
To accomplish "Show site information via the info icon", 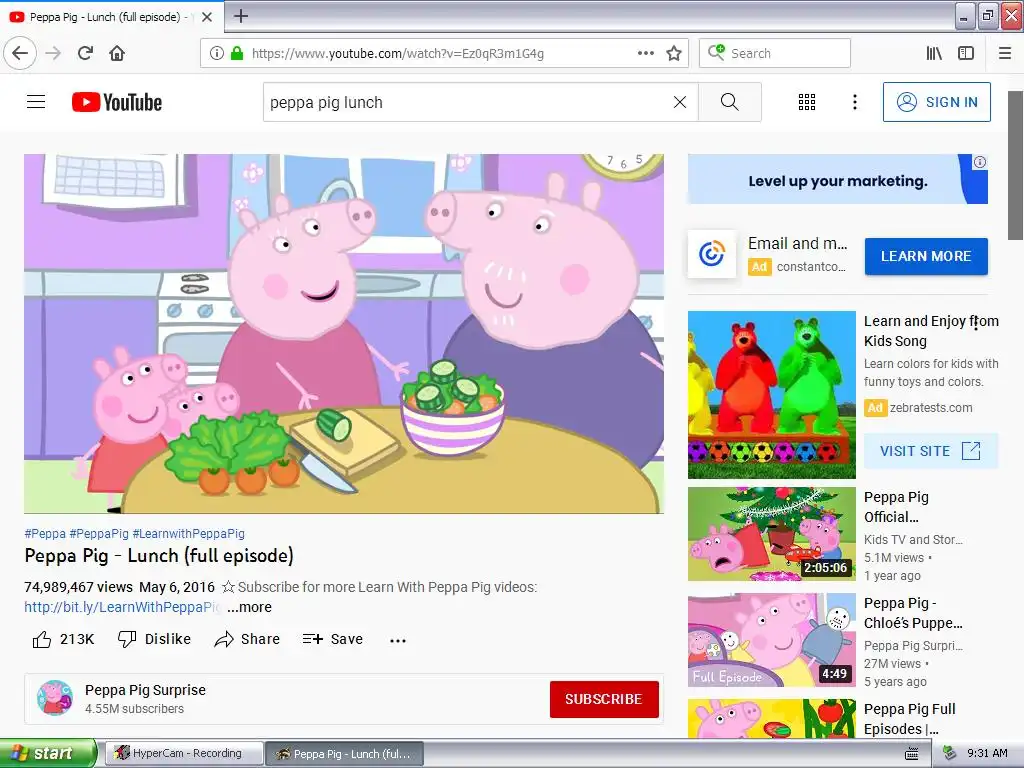I will [x=217, y=53].
